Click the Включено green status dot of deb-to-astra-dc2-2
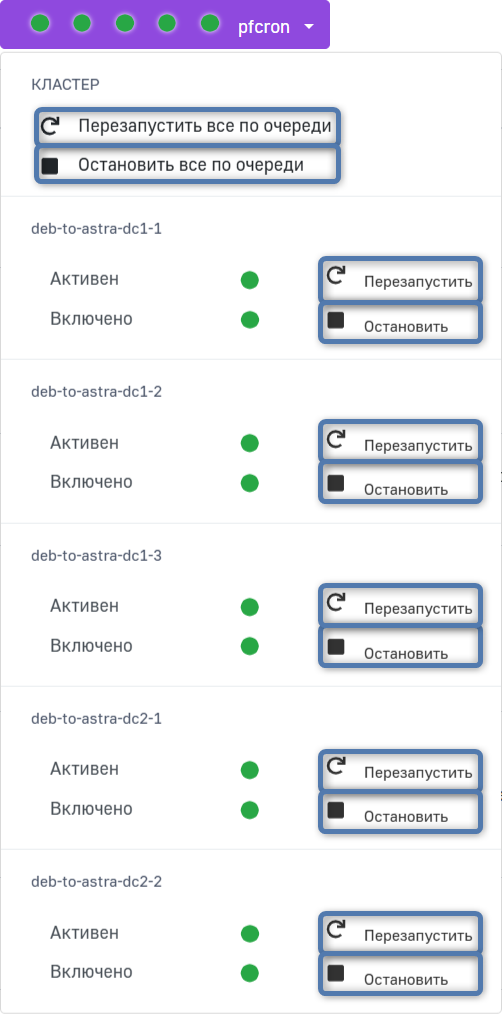Image resolution: width=502 pixels, height=1014 pixels. tap(250, 973)
